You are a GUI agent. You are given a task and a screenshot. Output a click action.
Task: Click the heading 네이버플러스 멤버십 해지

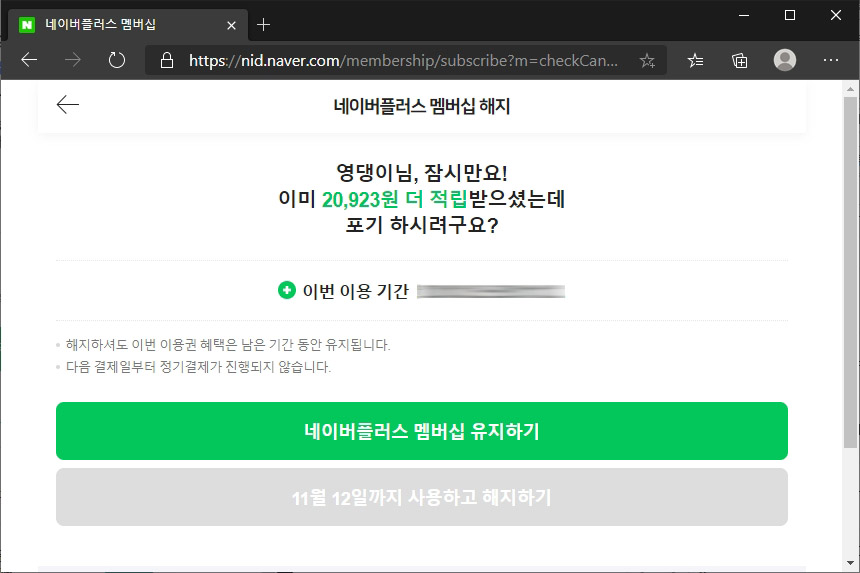tap(422, 106)
